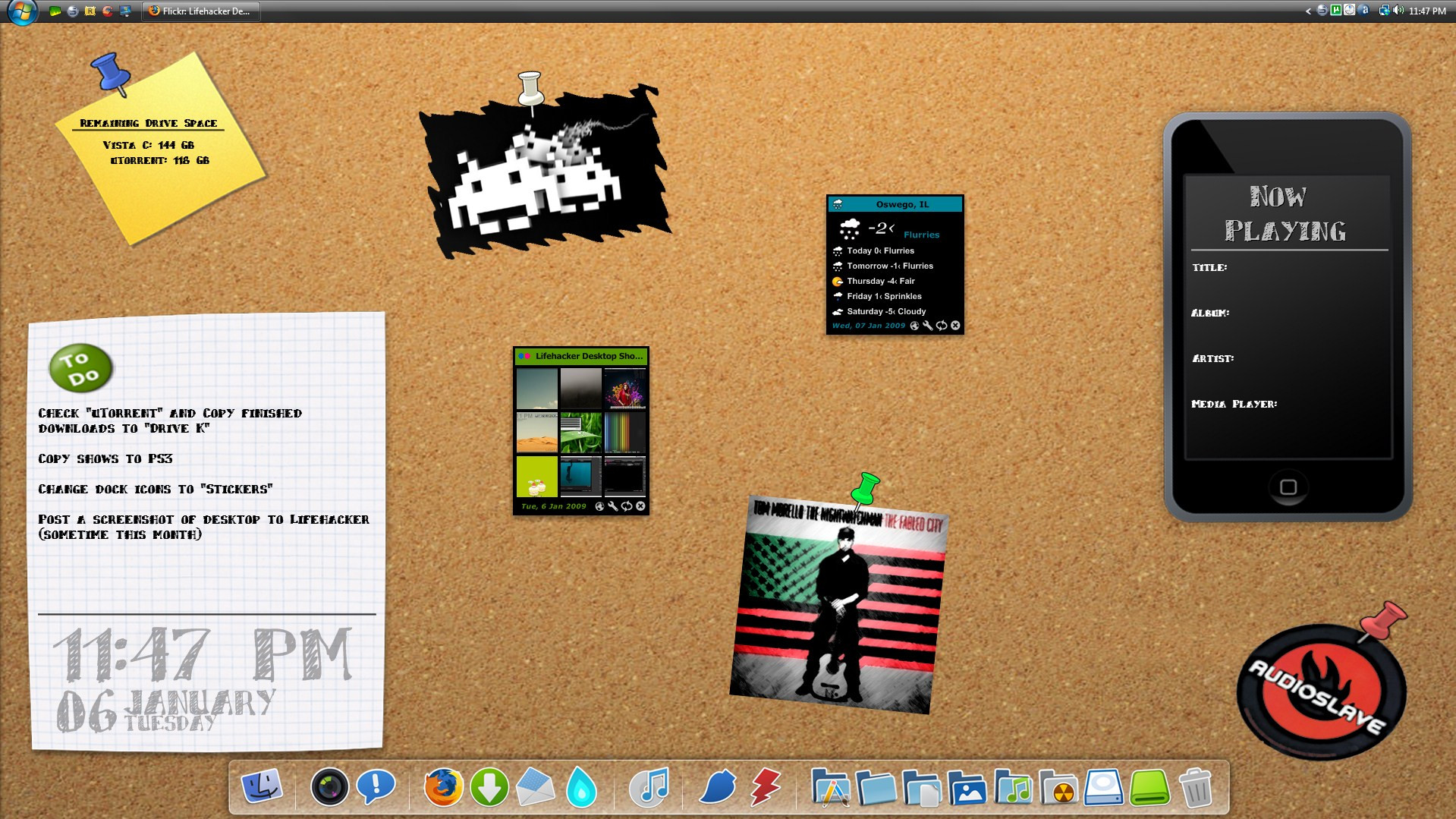Screen dimensions: 1456x819
Task: Launch the camera lens dock icon
Action: tap(329, 787)
